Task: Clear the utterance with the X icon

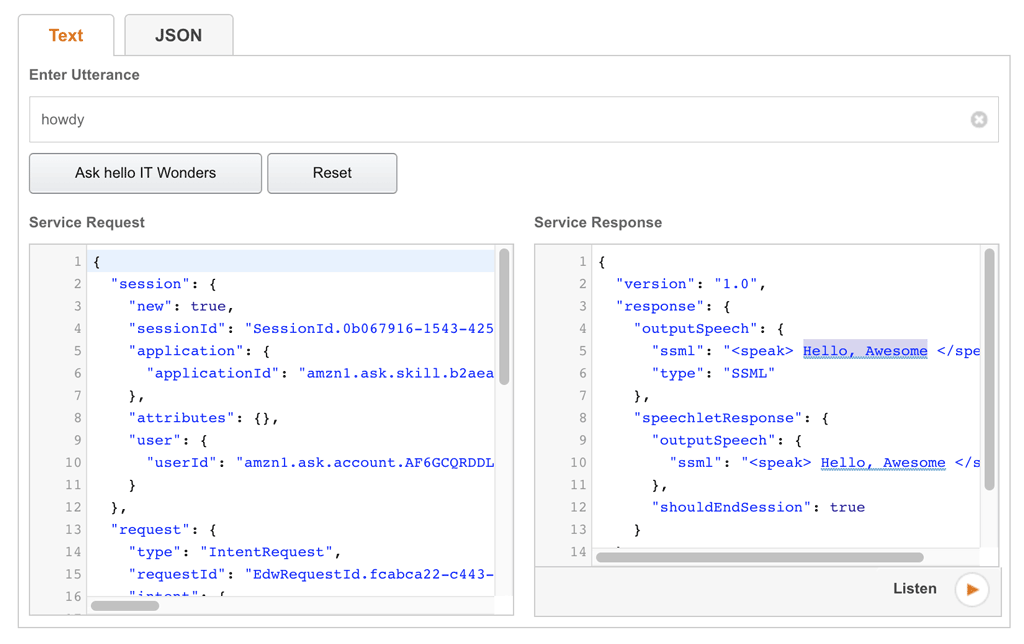Action: click(x=978, y=120)
